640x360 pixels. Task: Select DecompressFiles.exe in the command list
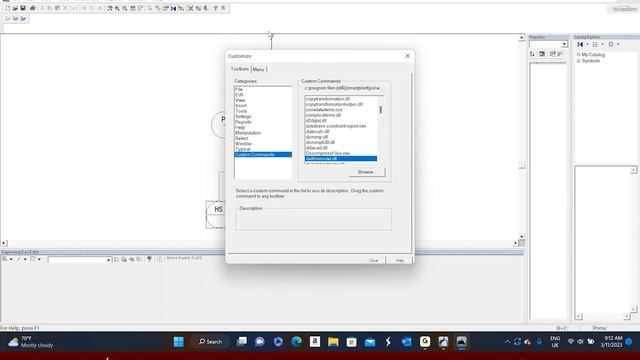point(328,153)
